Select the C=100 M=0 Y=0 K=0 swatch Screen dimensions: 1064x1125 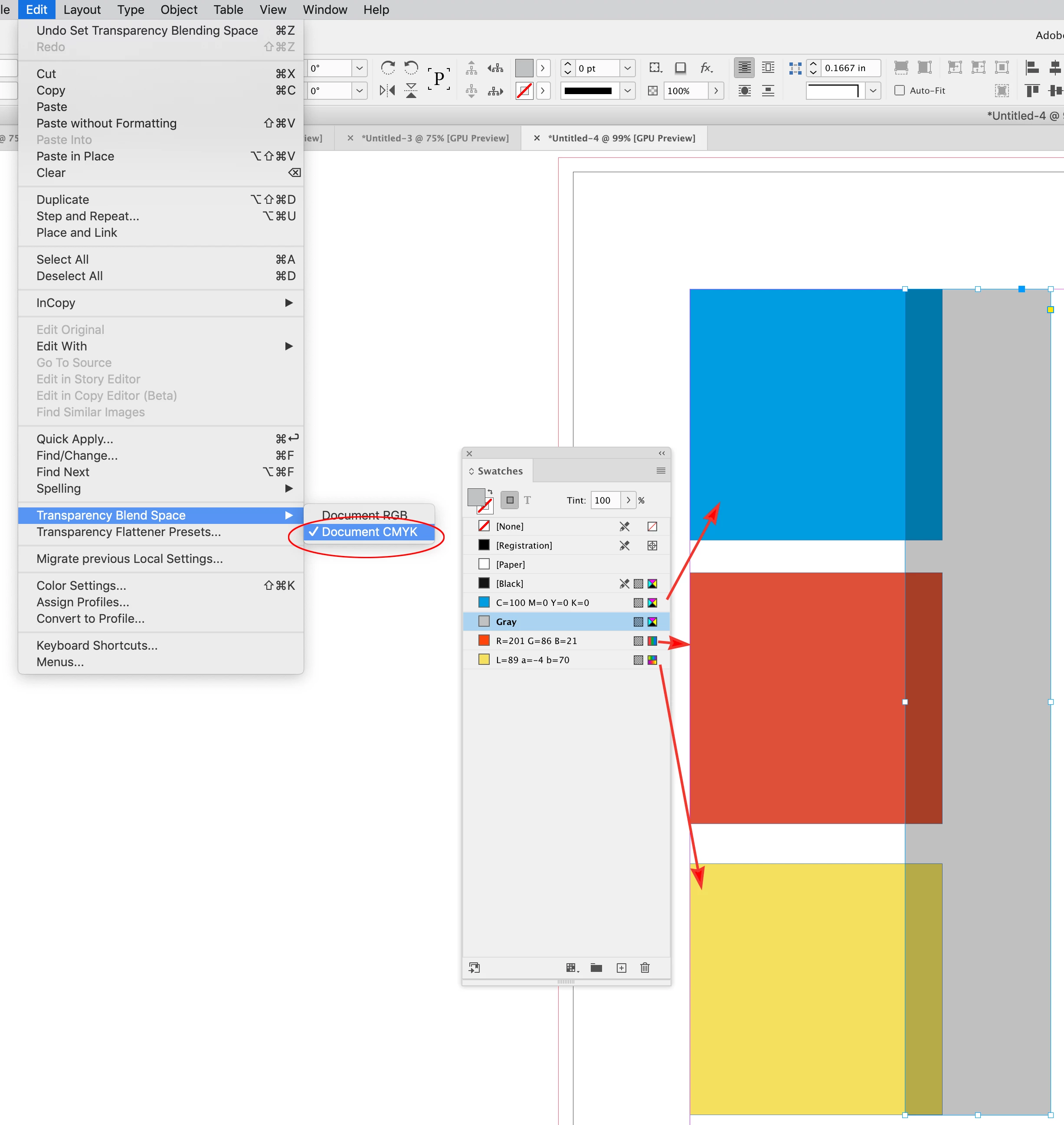[x=542, y=602]
